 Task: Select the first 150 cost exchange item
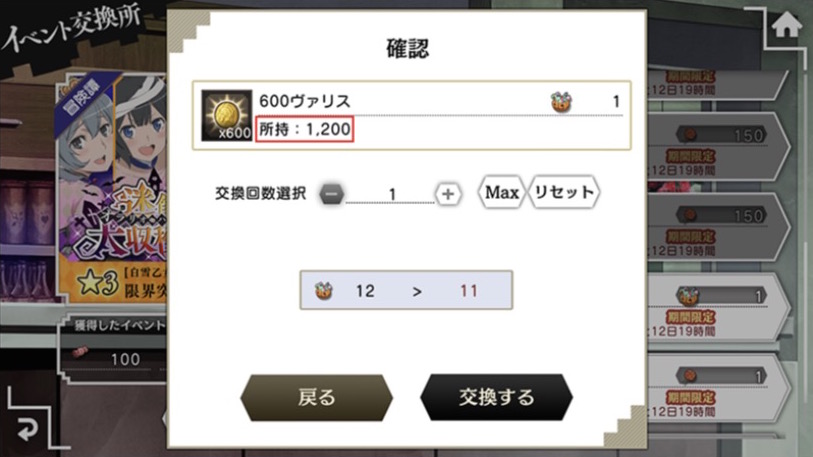[x=718, y=146]
